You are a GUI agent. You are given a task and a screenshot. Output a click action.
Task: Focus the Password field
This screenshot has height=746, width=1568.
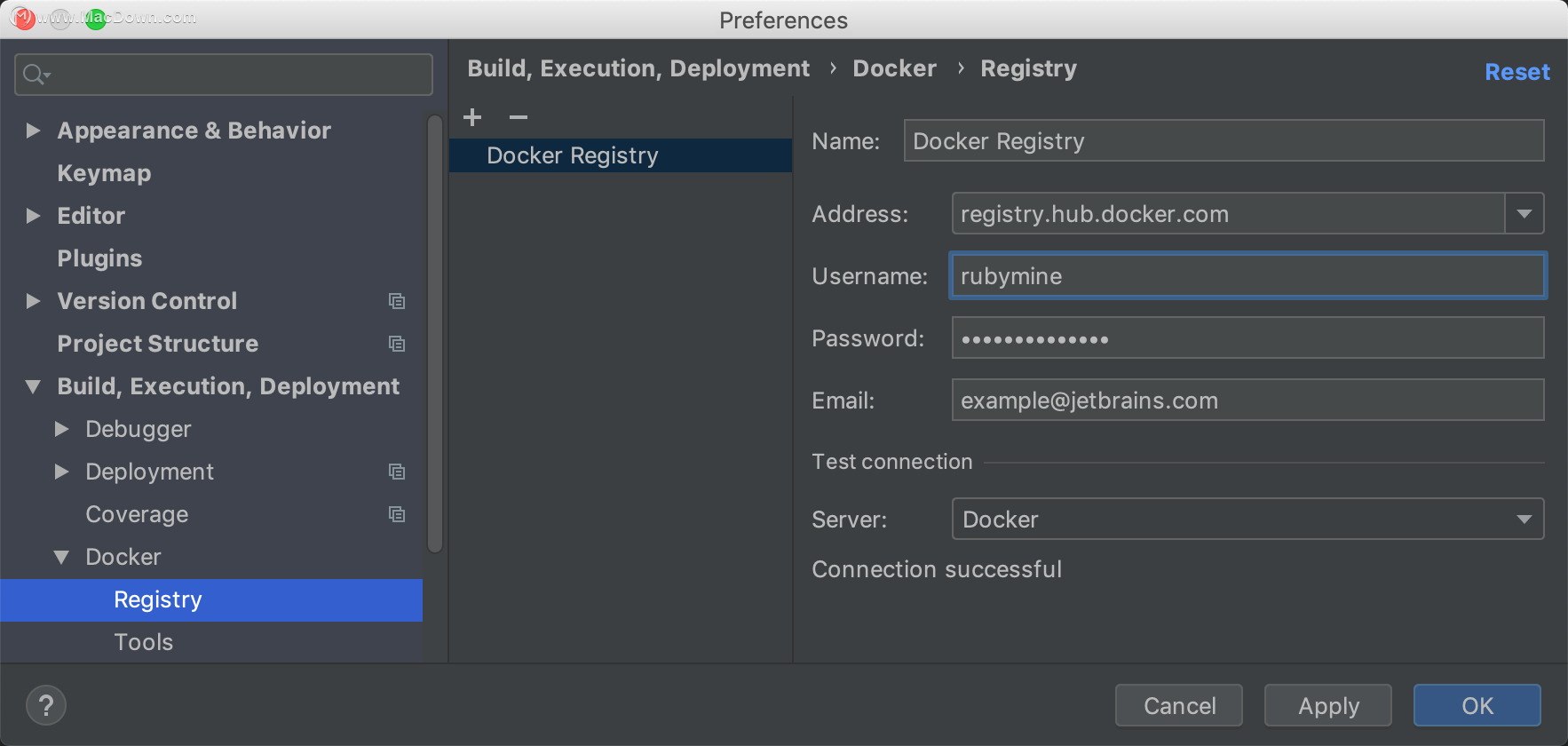pyautogui.click(x=1247, y=338)
